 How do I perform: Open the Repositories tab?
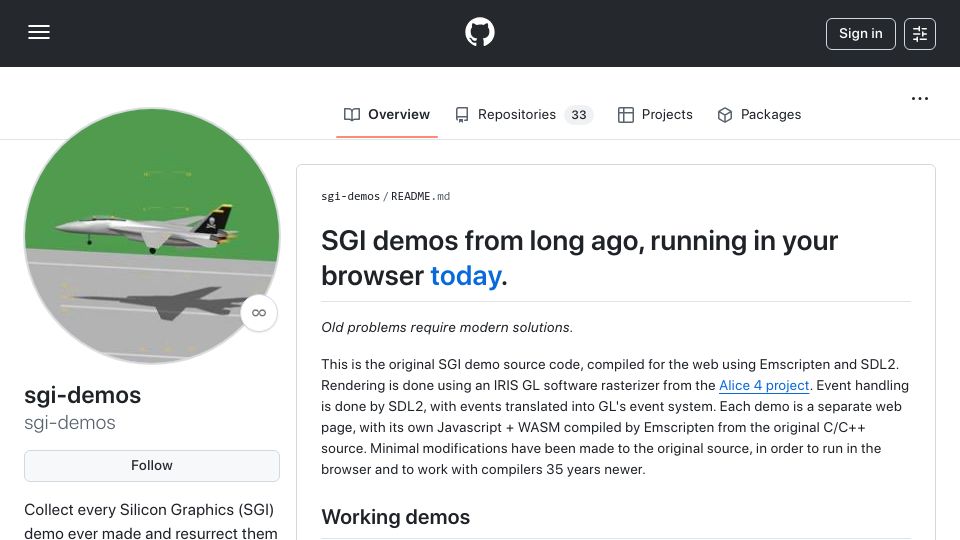(x=523, y=114)
